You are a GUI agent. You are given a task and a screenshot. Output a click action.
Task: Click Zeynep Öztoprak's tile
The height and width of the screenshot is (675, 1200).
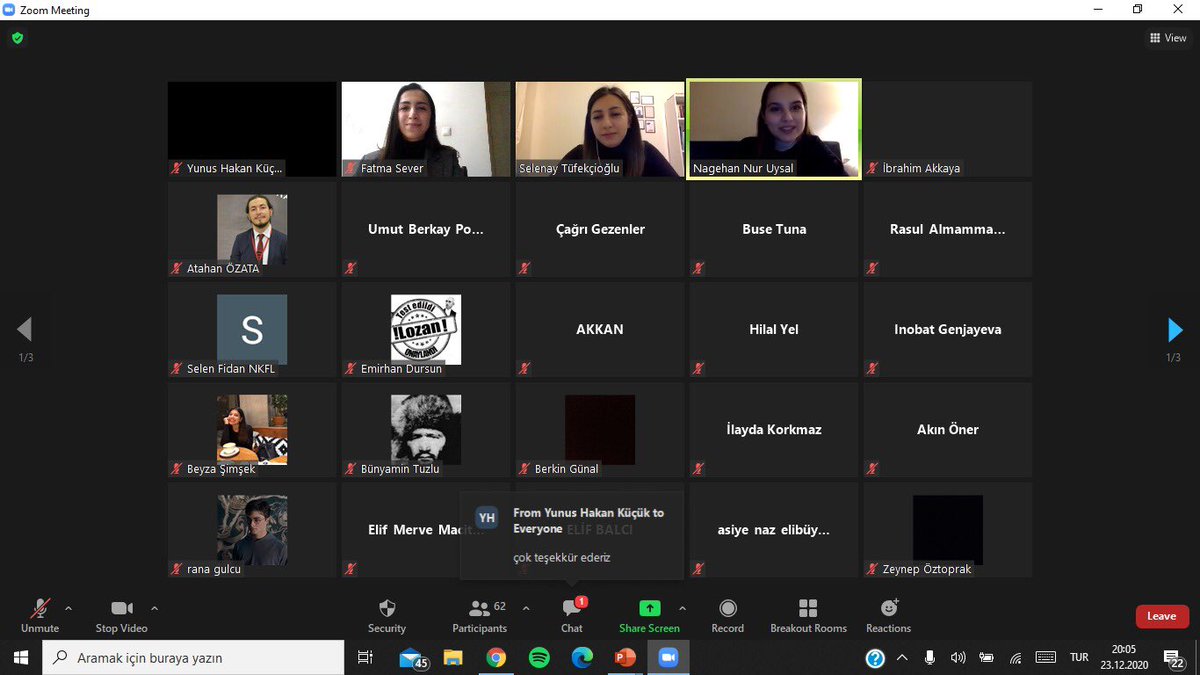coord(948,529)
